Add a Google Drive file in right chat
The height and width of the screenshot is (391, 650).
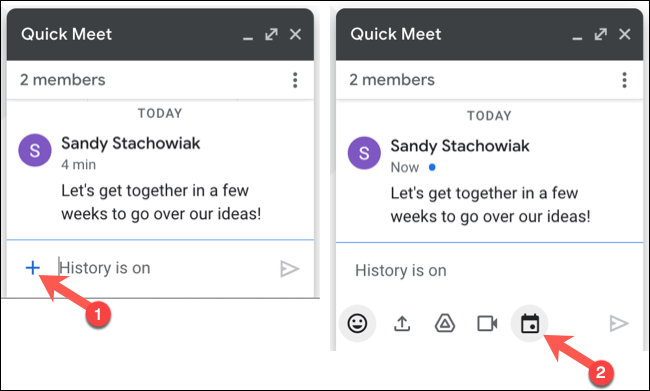445,323
